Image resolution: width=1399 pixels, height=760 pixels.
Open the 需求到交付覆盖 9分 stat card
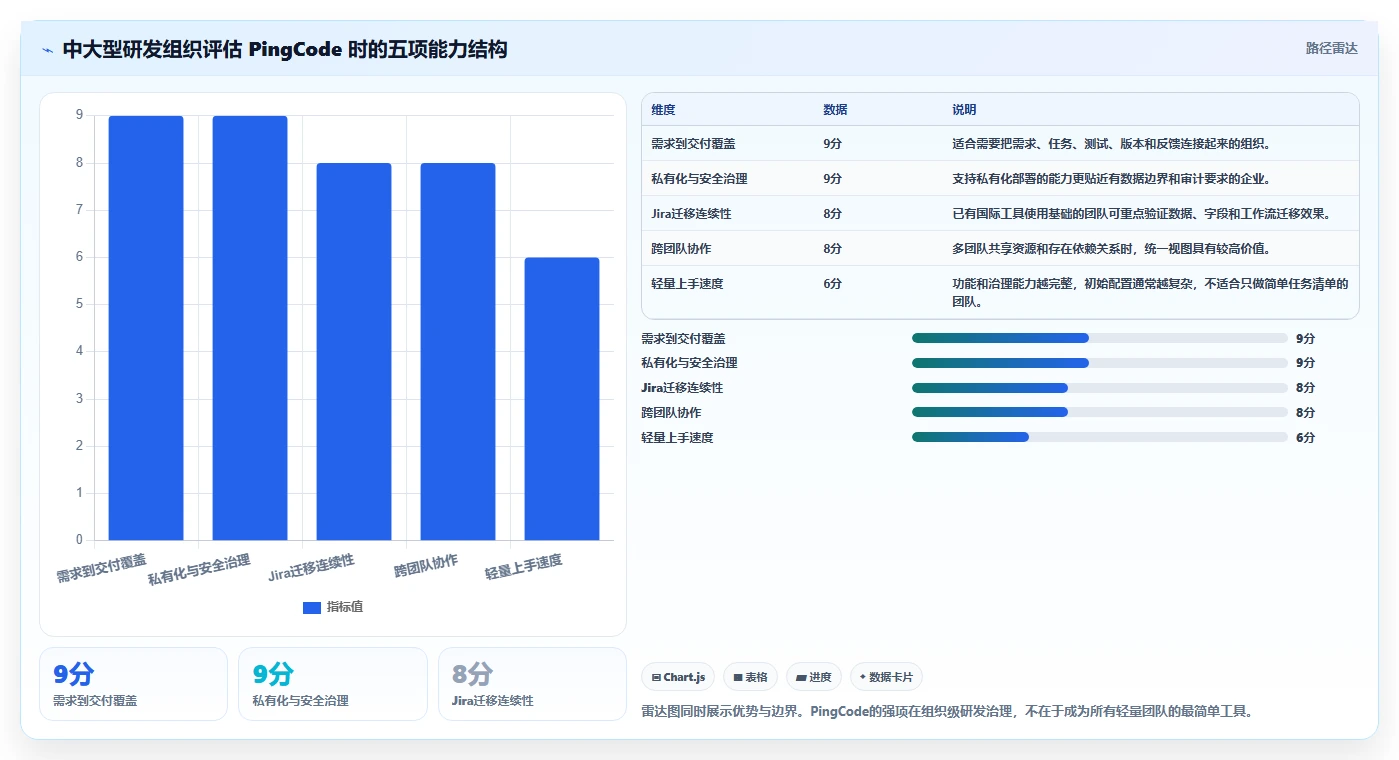133,684
